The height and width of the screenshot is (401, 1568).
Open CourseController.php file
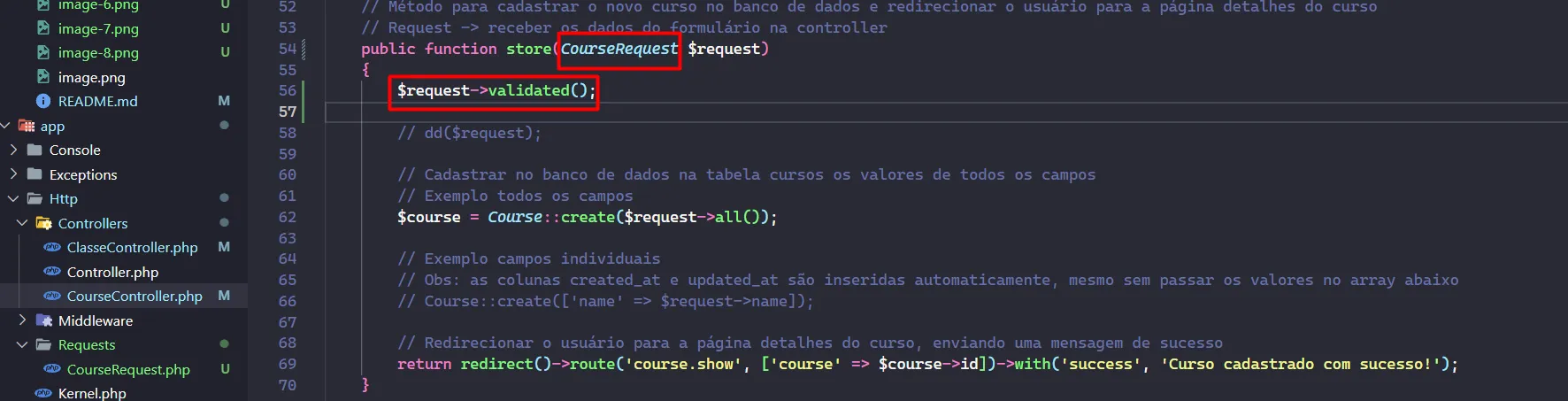[x=135, y=296]
